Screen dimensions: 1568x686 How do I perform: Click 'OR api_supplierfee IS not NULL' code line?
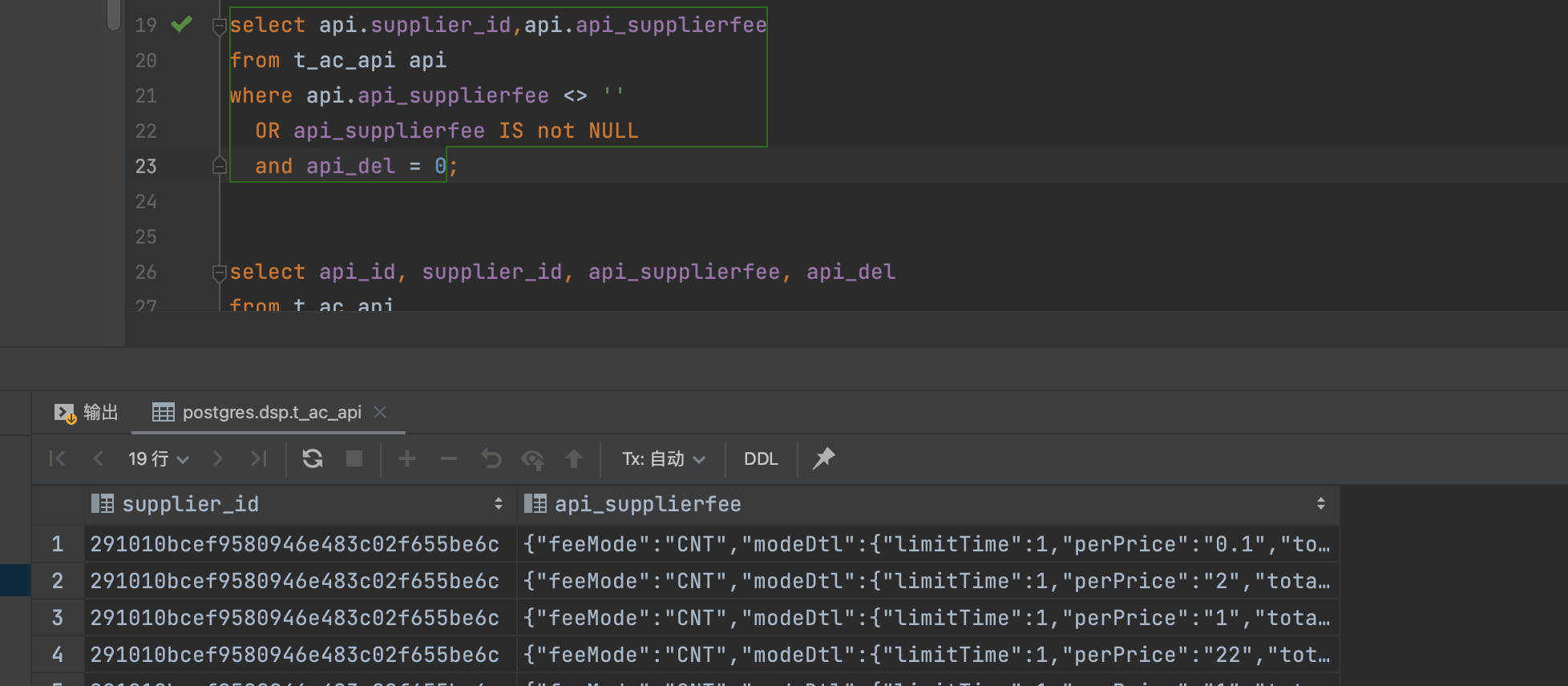447,131
